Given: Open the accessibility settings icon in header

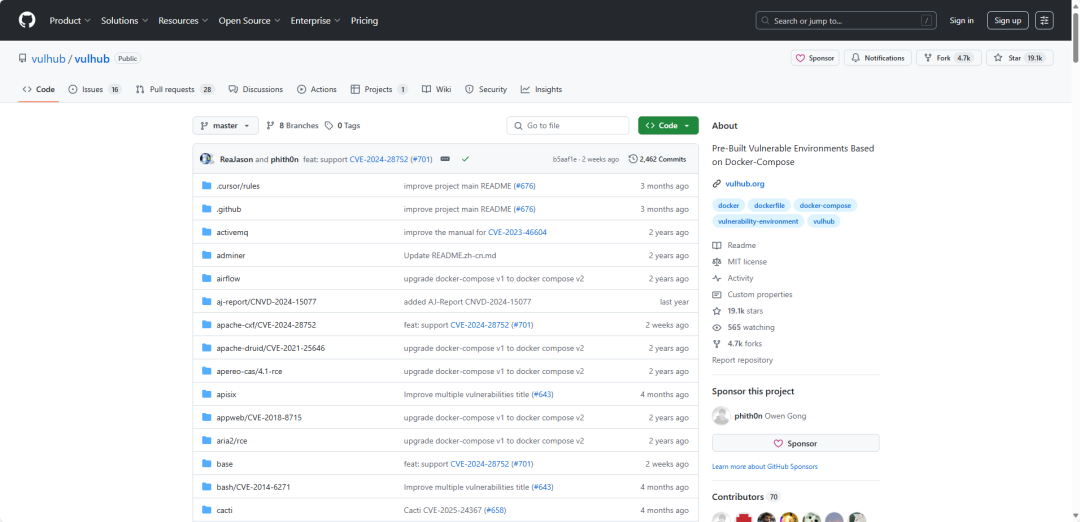Looking at the screenshot, I should point(1045,21).
